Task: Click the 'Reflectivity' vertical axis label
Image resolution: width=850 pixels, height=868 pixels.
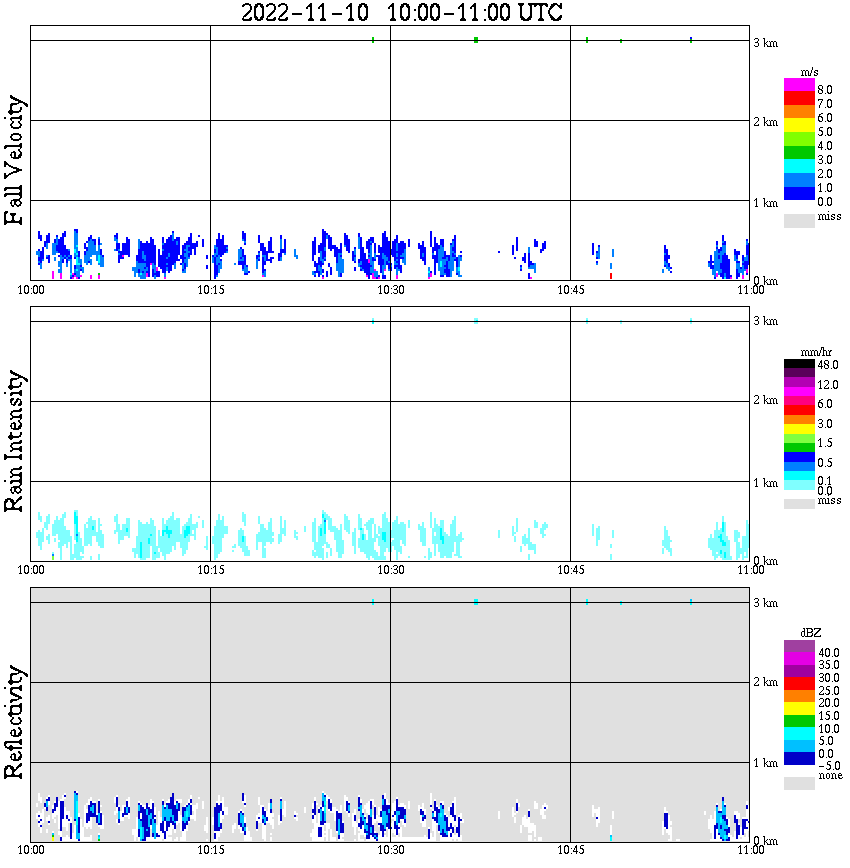Action: 14,722
